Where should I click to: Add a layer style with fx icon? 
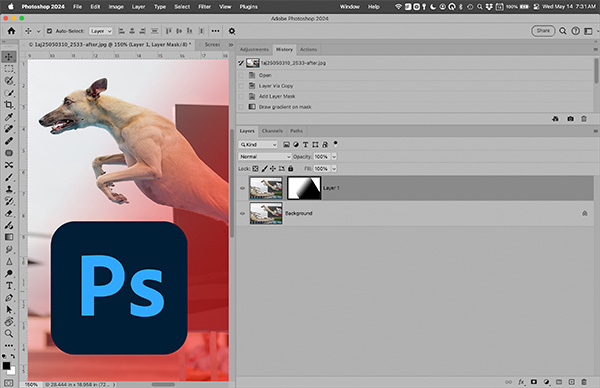coord(521,382)
